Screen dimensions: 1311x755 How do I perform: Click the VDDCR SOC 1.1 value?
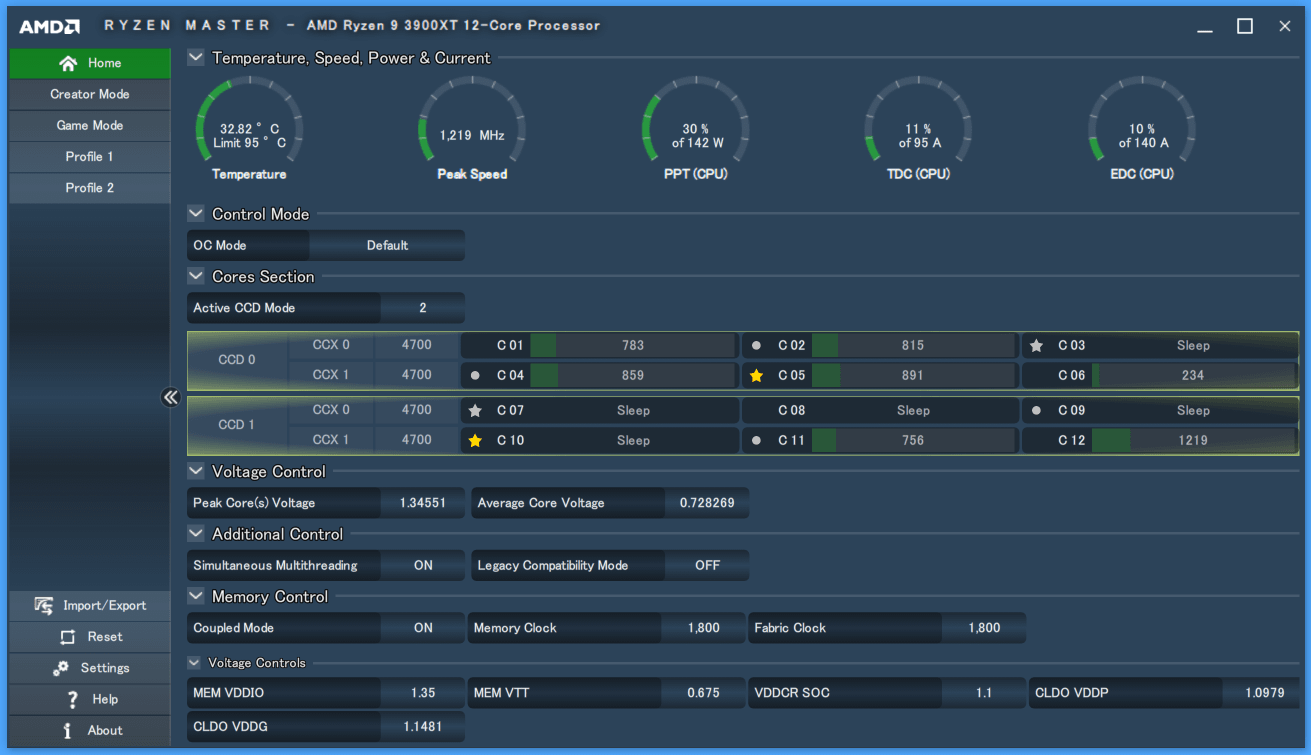[x=984, y=692]
